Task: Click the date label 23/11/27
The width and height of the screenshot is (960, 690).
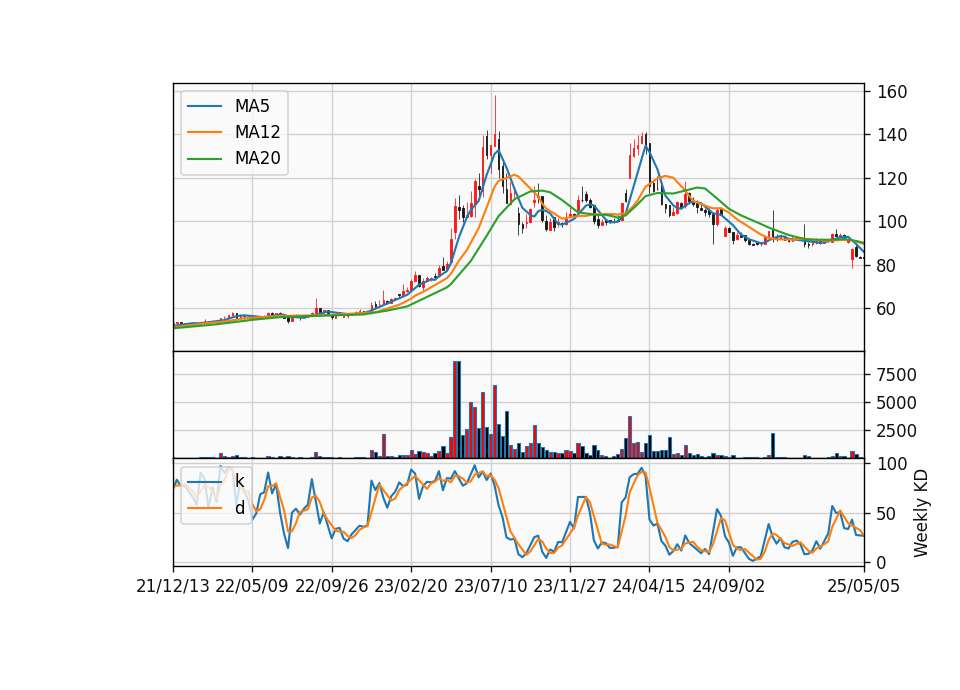Action: pos(569,586)
